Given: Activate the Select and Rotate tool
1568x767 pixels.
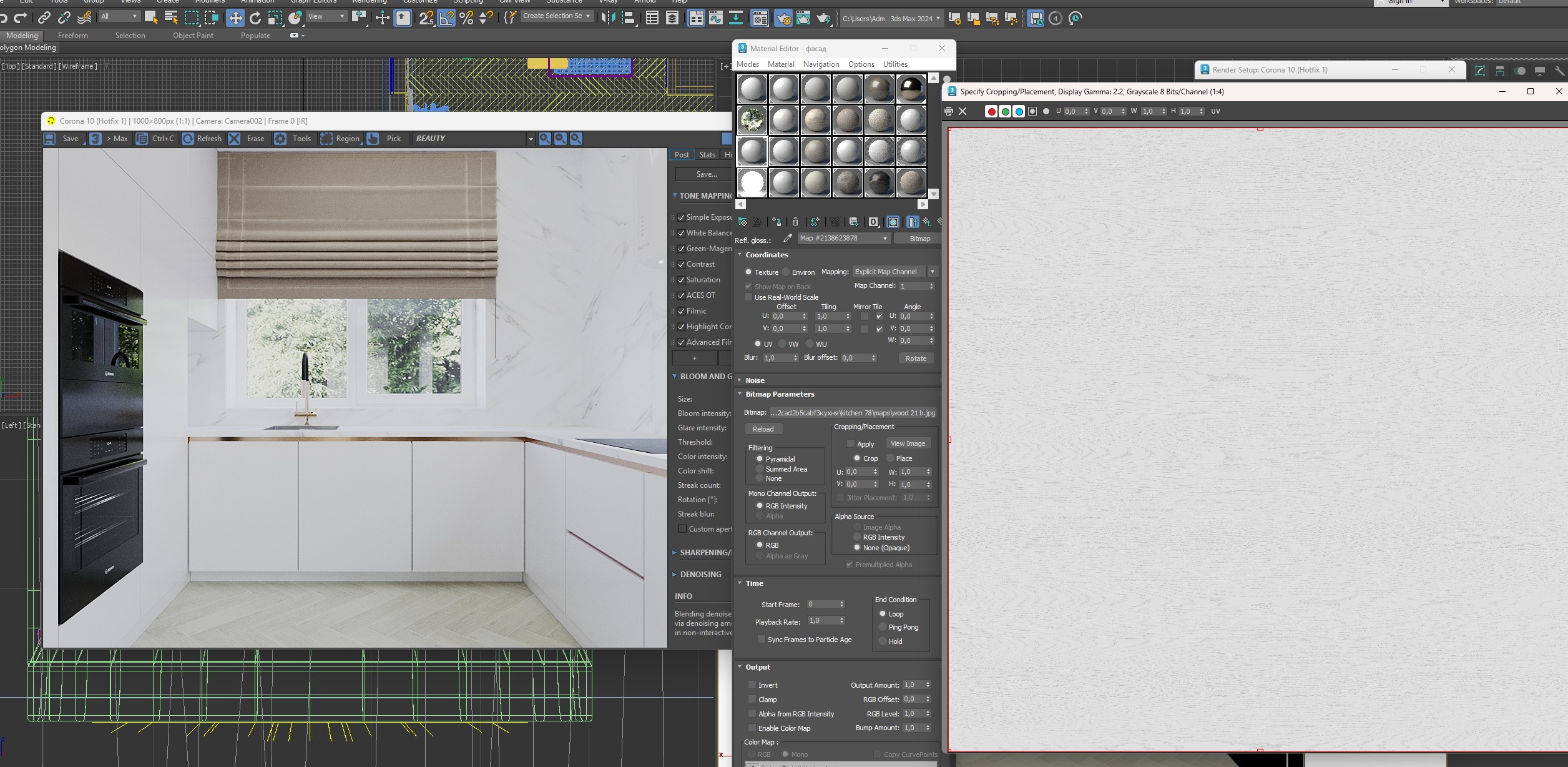Looking at the screenshot, I should pyautogui.click(x=255, y=18).
